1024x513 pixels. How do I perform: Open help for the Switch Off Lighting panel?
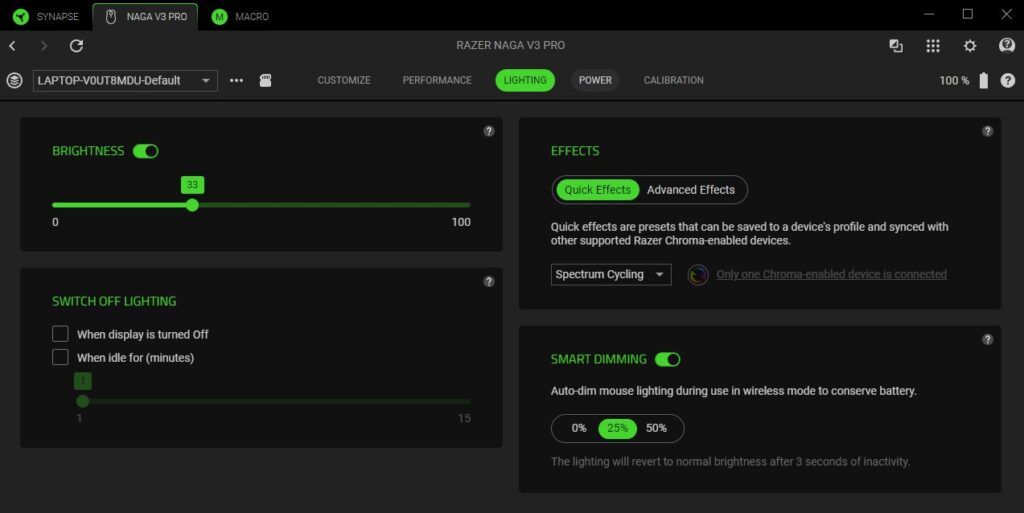click(x=488, y=281)
